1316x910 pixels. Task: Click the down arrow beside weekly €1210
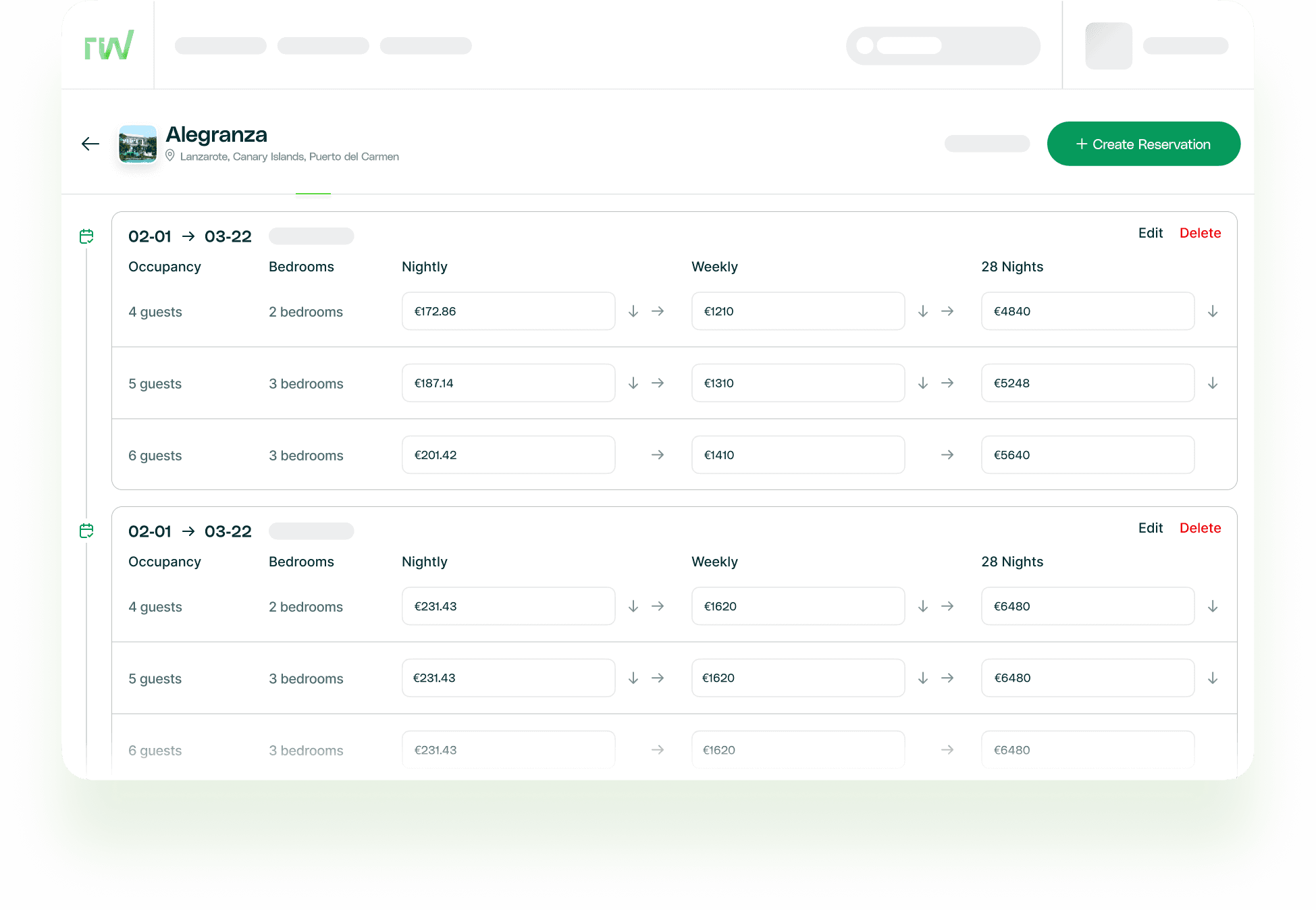(x=923, y=311)
